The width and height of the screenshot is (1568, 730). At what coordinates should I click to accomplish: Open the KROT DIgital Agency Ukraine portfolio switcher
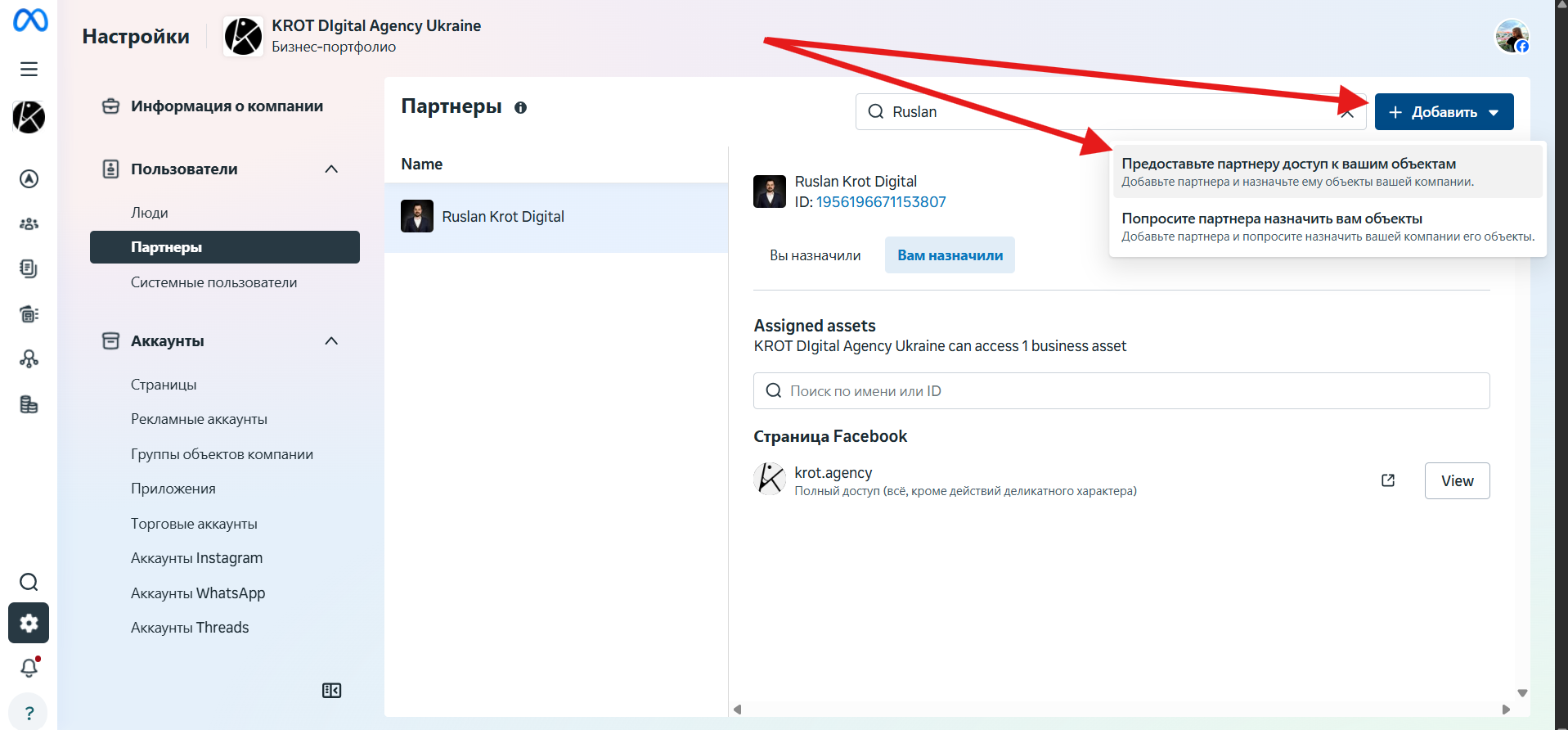pyautogui.click(x=352, y=36)
